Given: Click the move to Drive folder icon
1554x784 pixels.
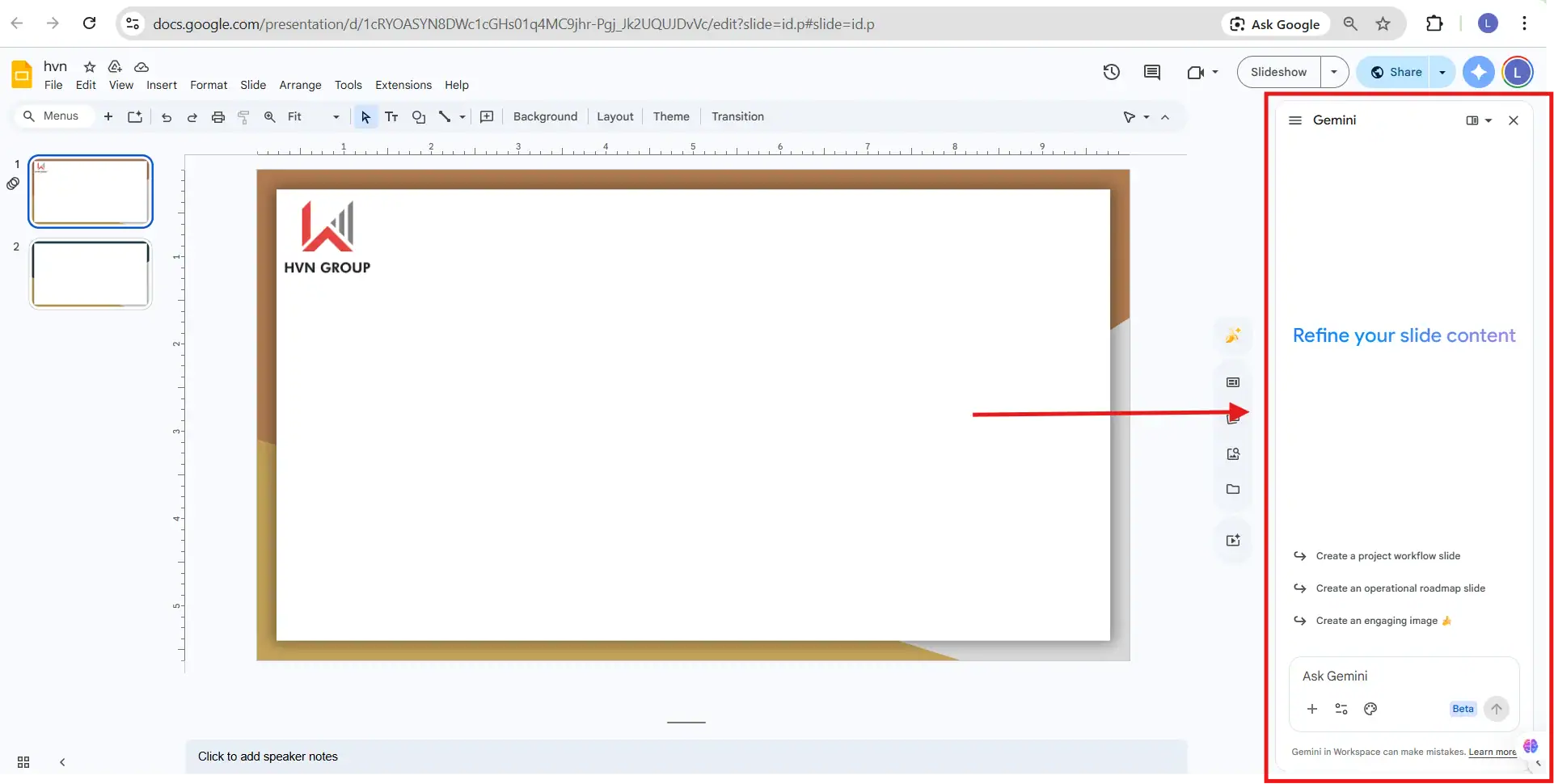Looking at the screenshot, I should [115, 66].
